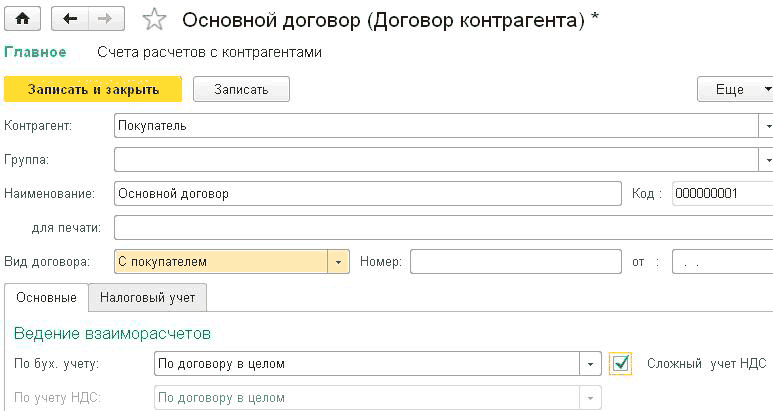Toggle the Сложный учет НДС checkbox
Image resolution: width=773 pixels, height=411 pixels.
pos(621,363)
